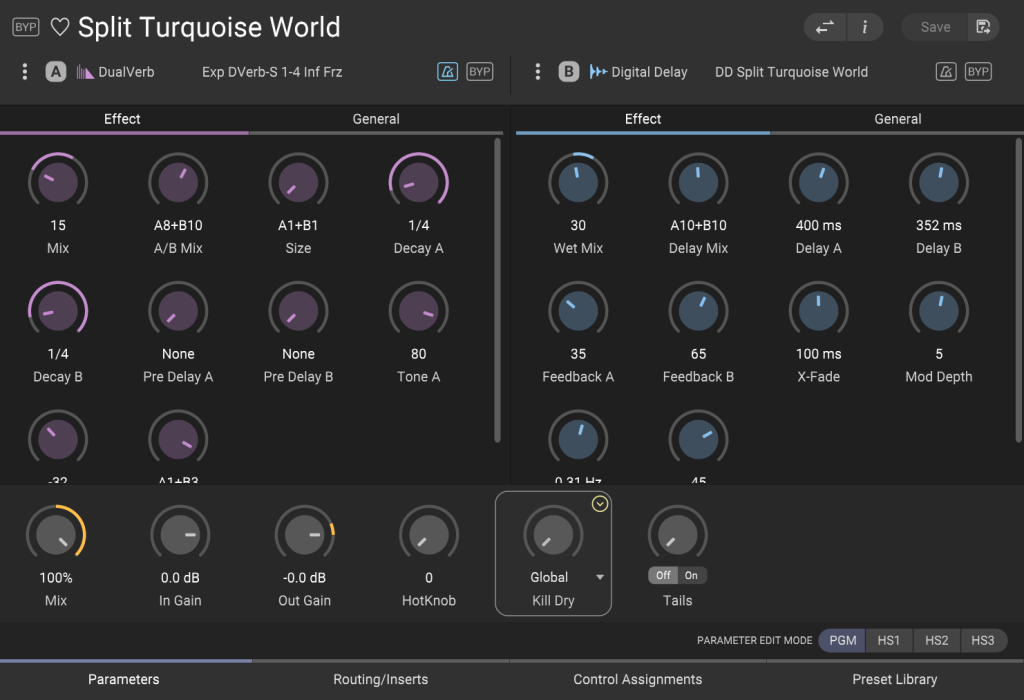Click the slot B badge

pyautogui.click(x=569, y=72)
